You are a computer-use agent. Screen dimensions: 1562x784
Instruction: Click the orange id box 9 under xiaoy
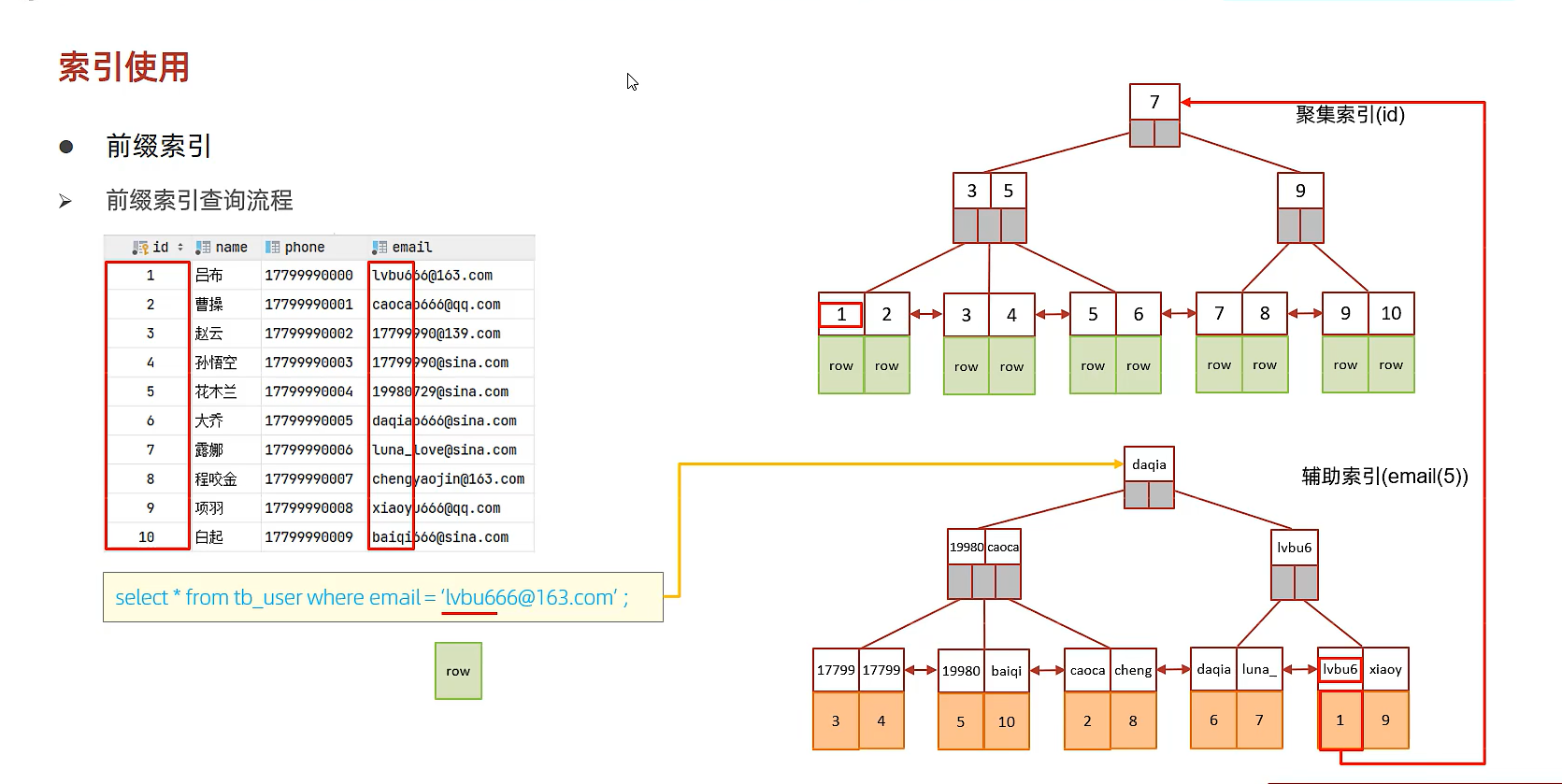pos(1385,720)
